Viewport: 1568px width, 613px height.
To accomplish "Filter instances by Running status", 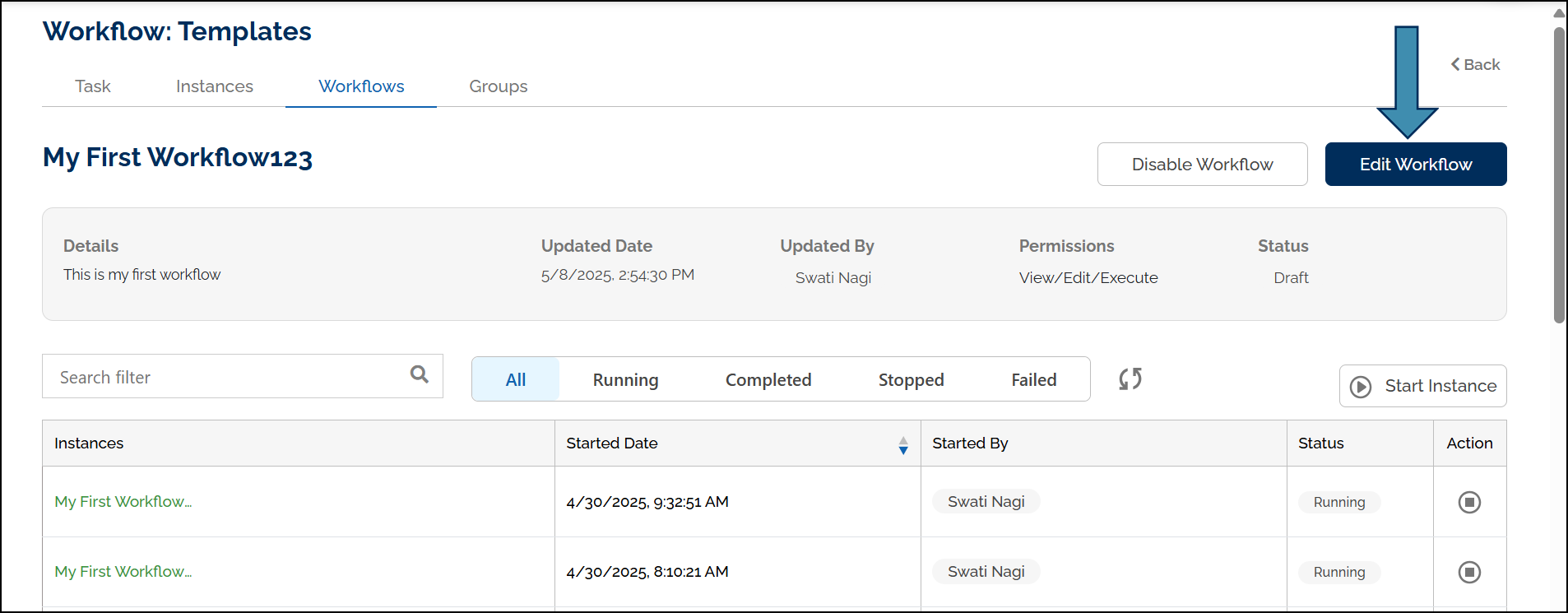I will click(625, 380).
